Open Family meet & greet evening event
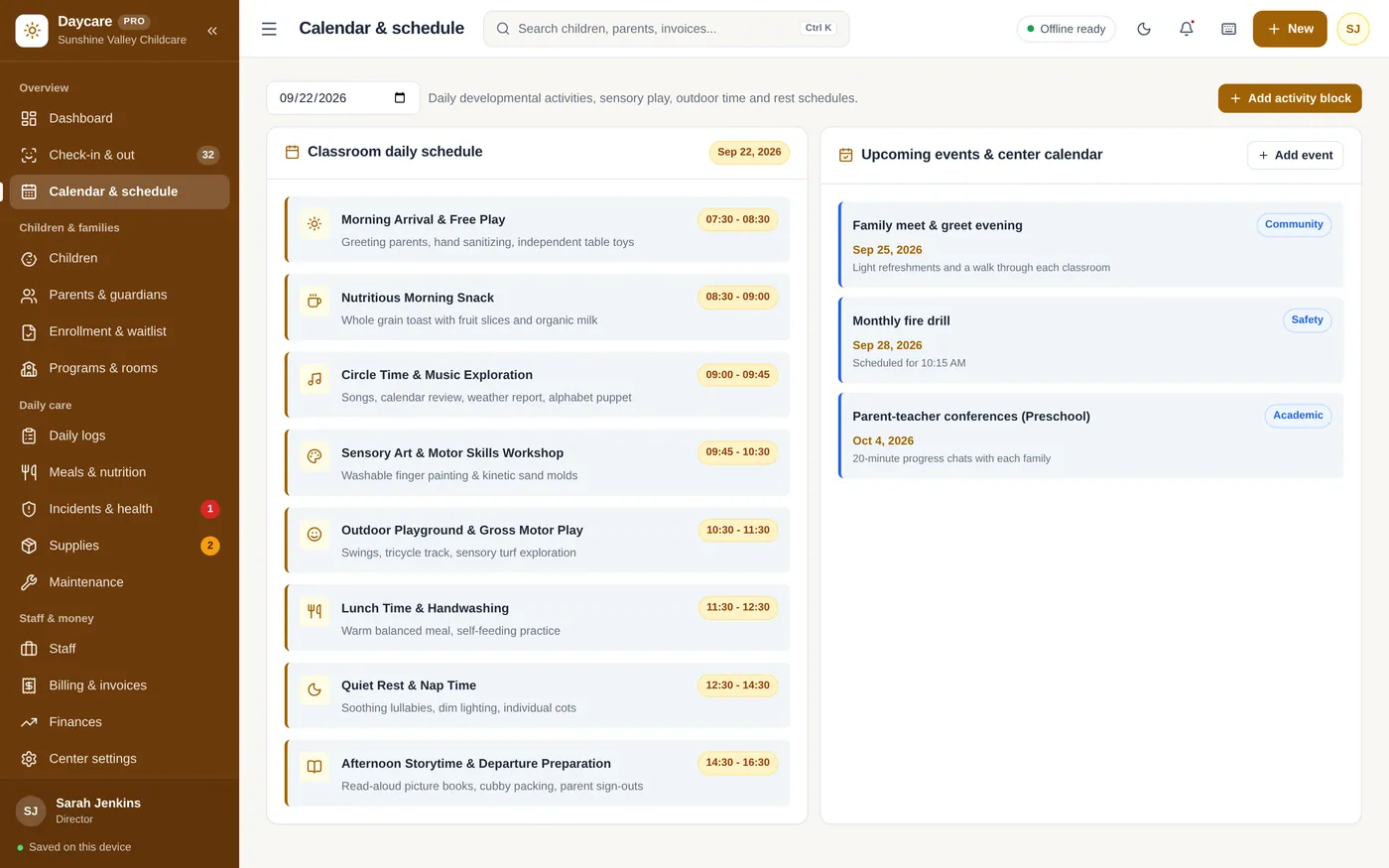The image size is (1389, 868). [1091, 245]
